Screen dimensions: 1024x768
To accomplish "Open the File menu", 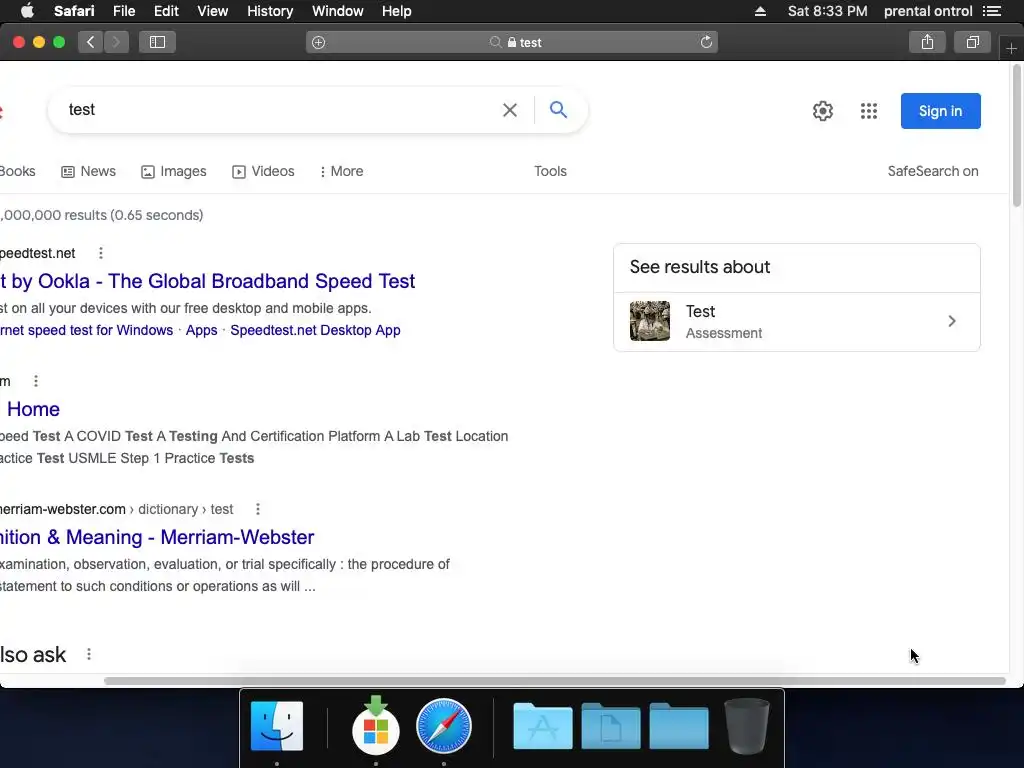I will click(123, 11).
